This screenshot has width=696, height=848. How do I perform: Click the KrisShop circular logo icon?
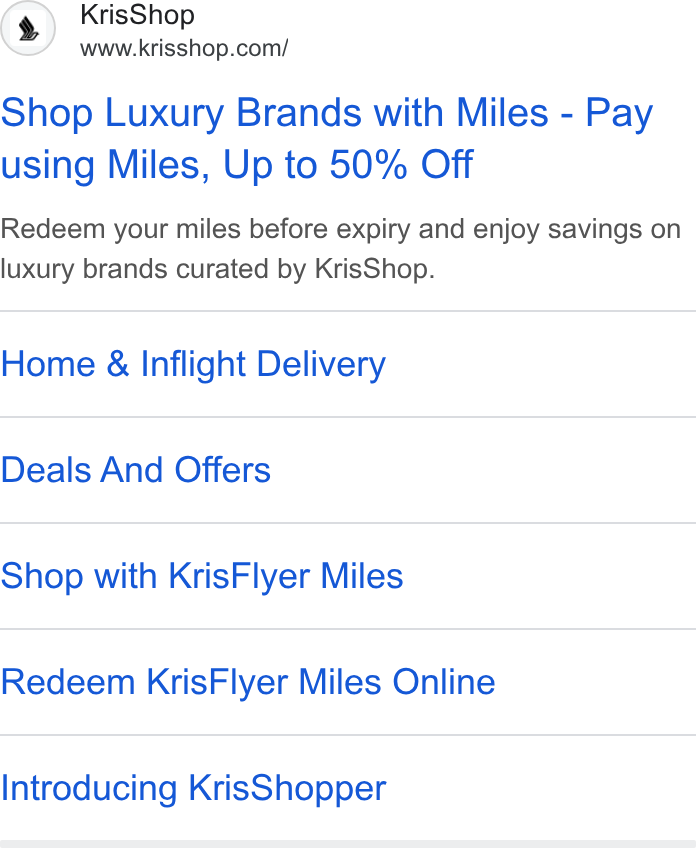click(x=28, y=28)
